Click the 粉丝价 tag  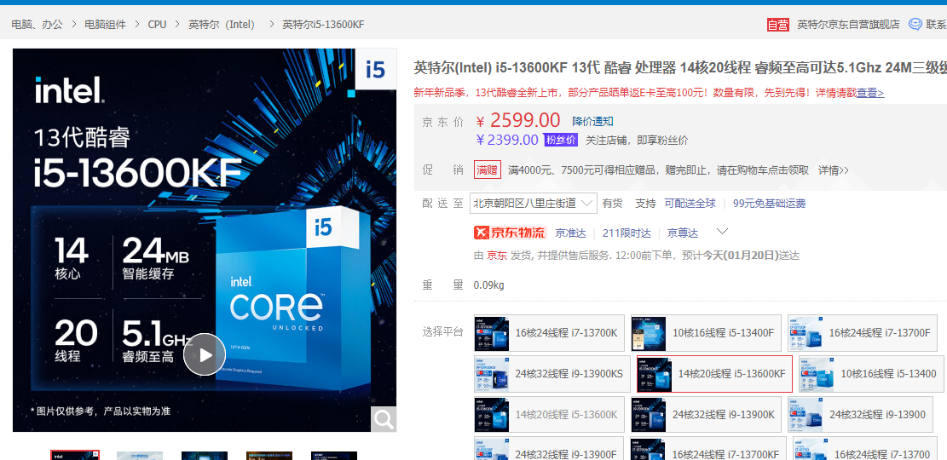562,140
